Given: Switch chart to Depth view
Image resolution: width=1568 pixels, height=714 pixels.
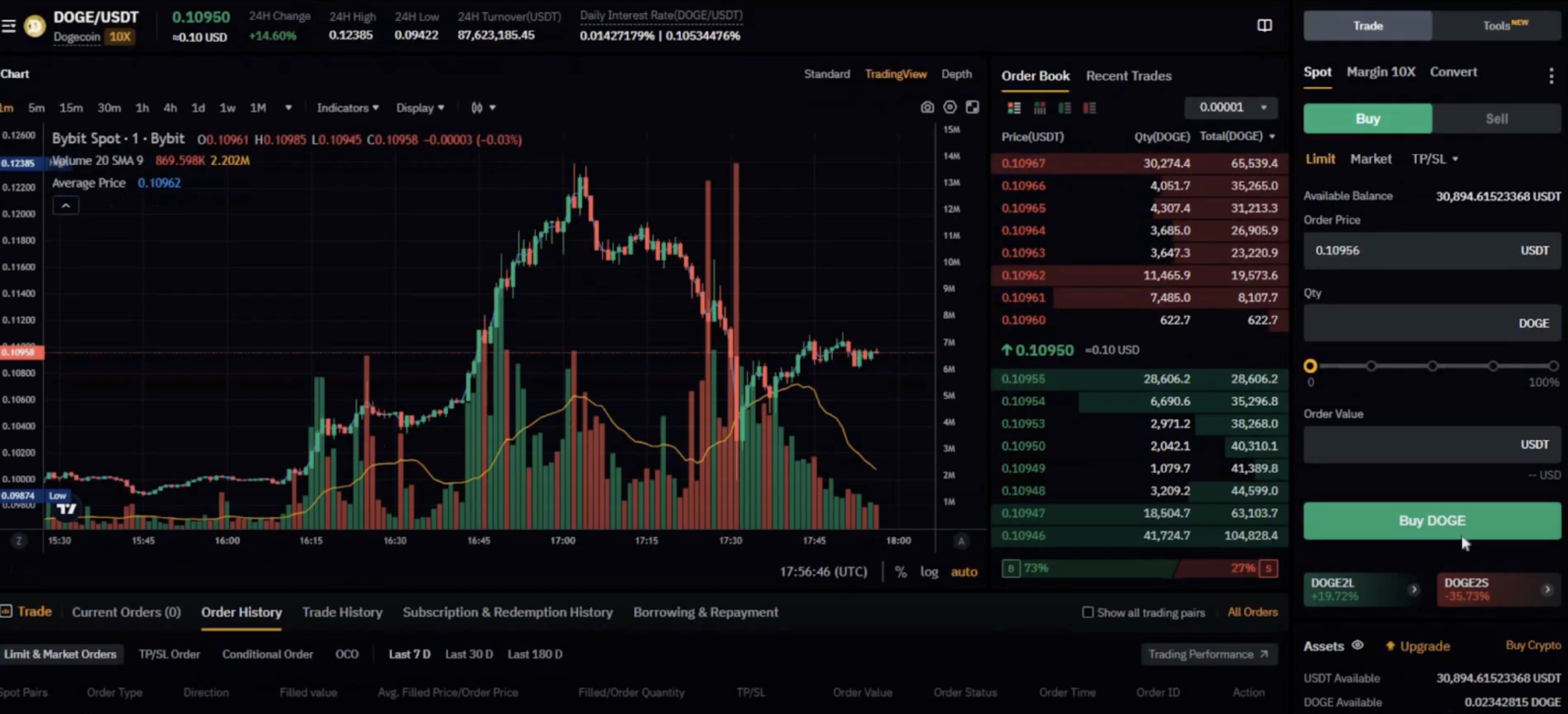Looking at the screenshot, I should click(957, 74).
